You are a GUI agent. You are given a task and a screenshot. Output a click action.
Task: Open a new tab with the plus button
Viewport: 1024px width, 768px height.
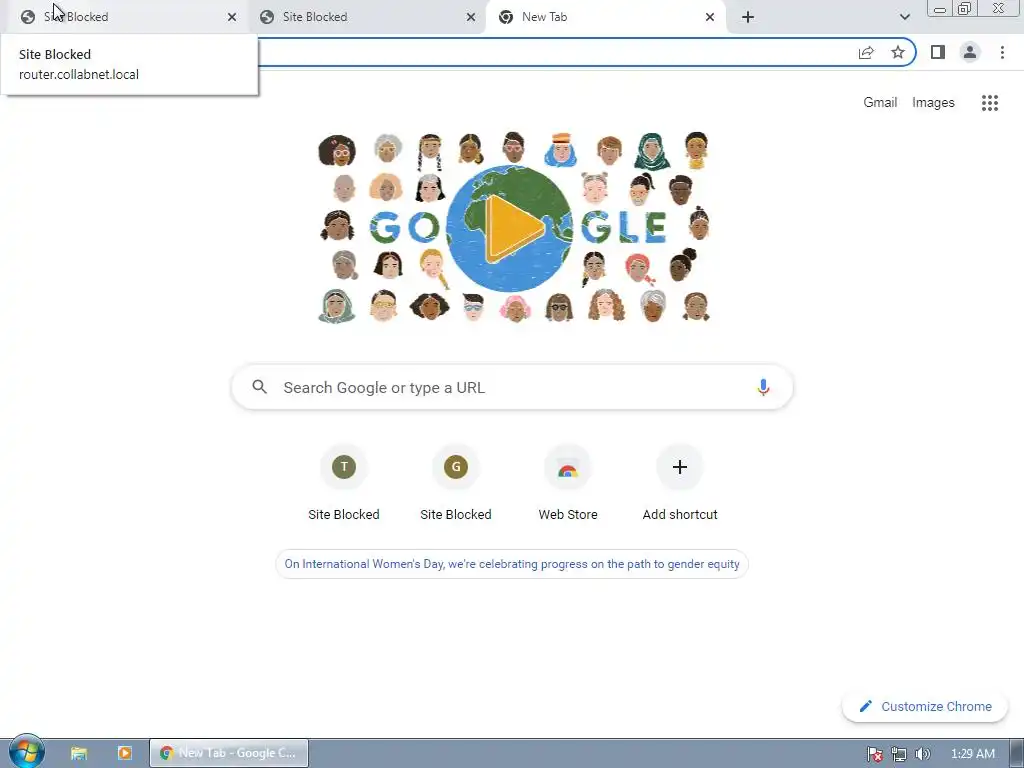click(748, 17)
